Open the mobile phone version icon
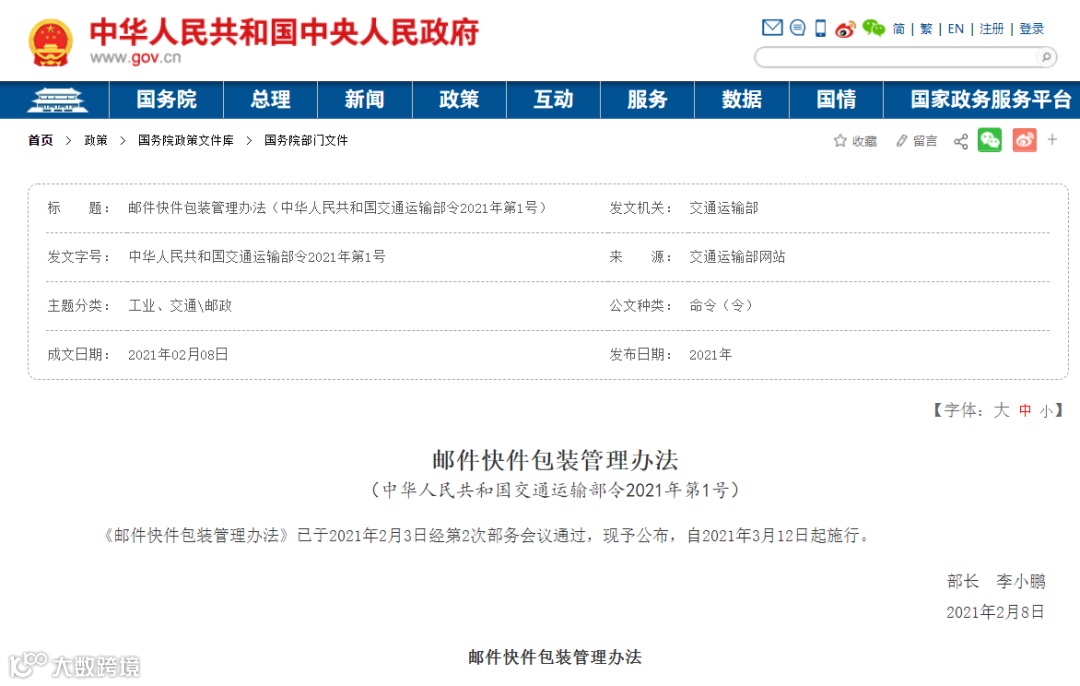This screenshot has height=686, width=1080. [820, 28]
